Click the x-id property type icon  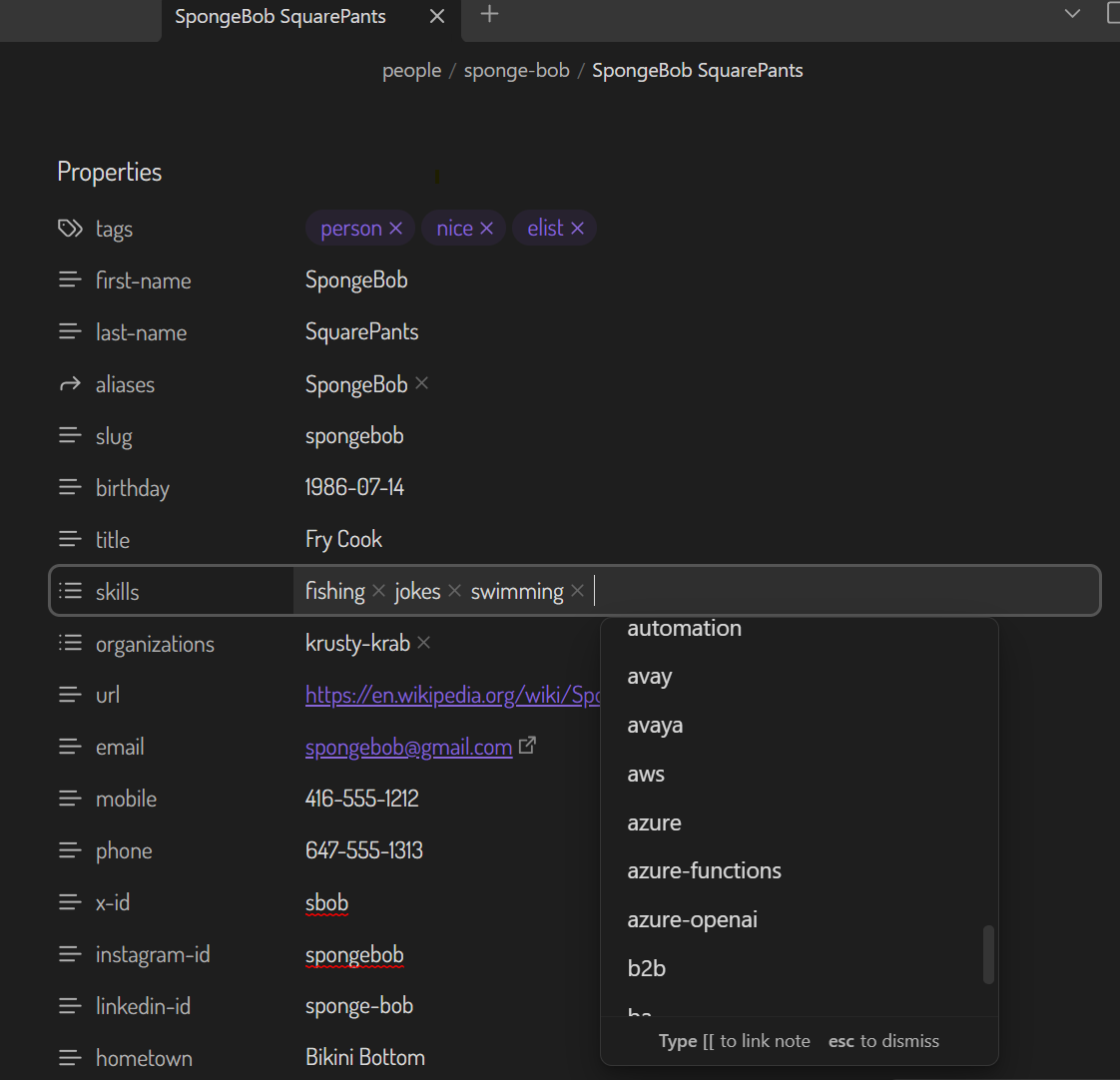(x=70, y=902)
